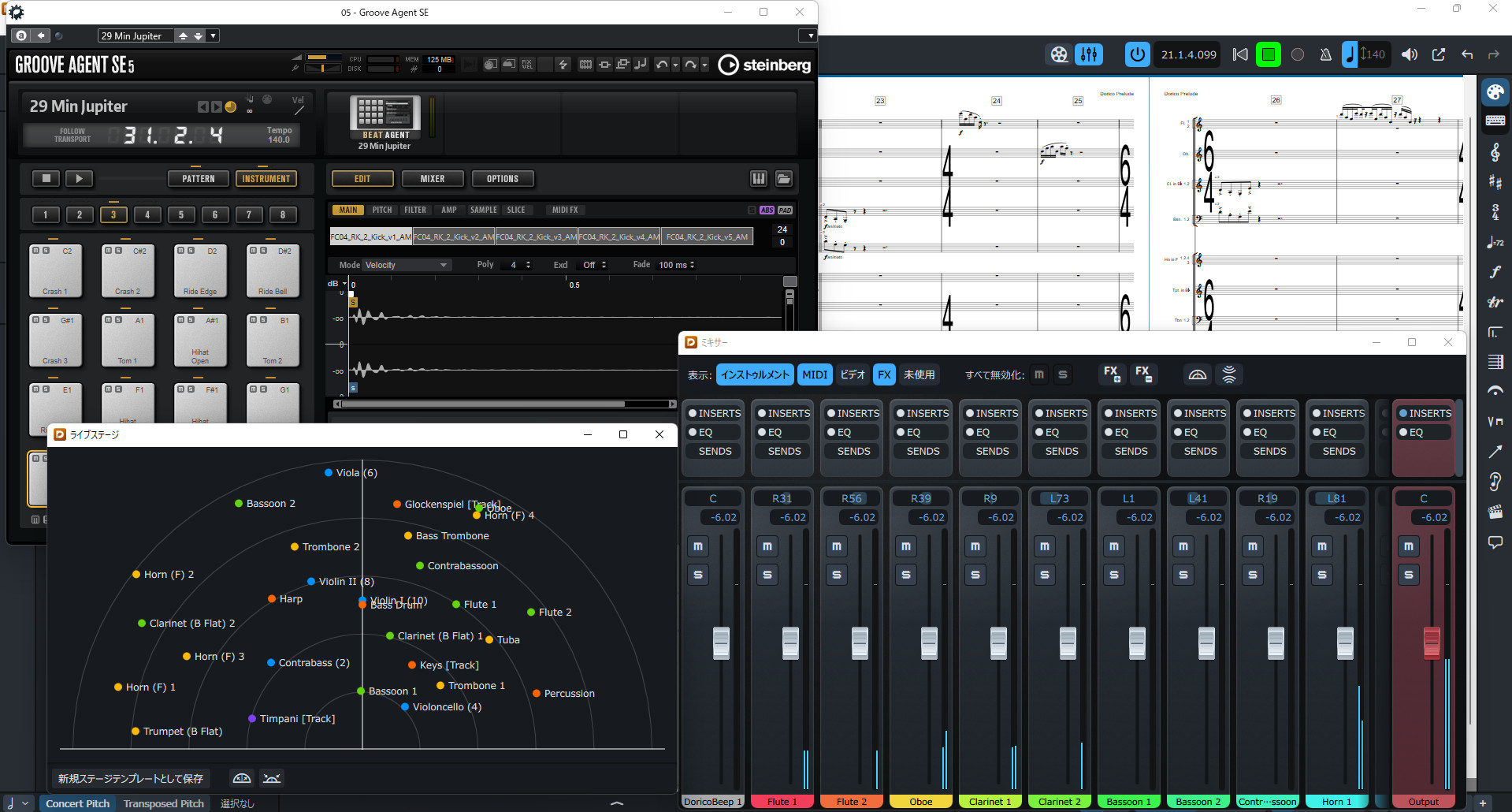This screenshot has height=812, width=1512.
Task: Open the video window in Dorico toolbar
Action: click(x=1059, y=54)
